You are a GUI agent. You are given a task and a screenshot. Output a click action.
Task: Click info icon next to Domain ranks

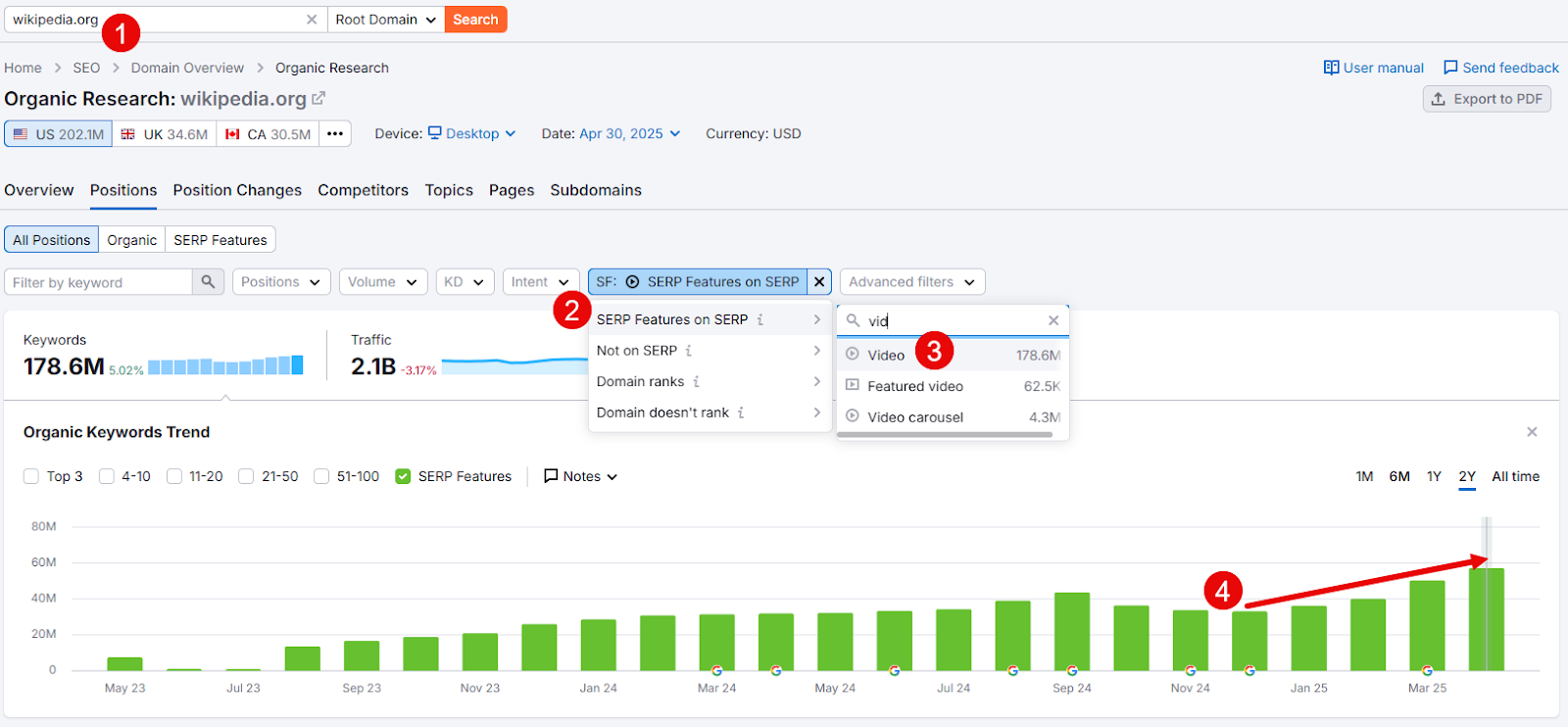click(x=697, y=382)
